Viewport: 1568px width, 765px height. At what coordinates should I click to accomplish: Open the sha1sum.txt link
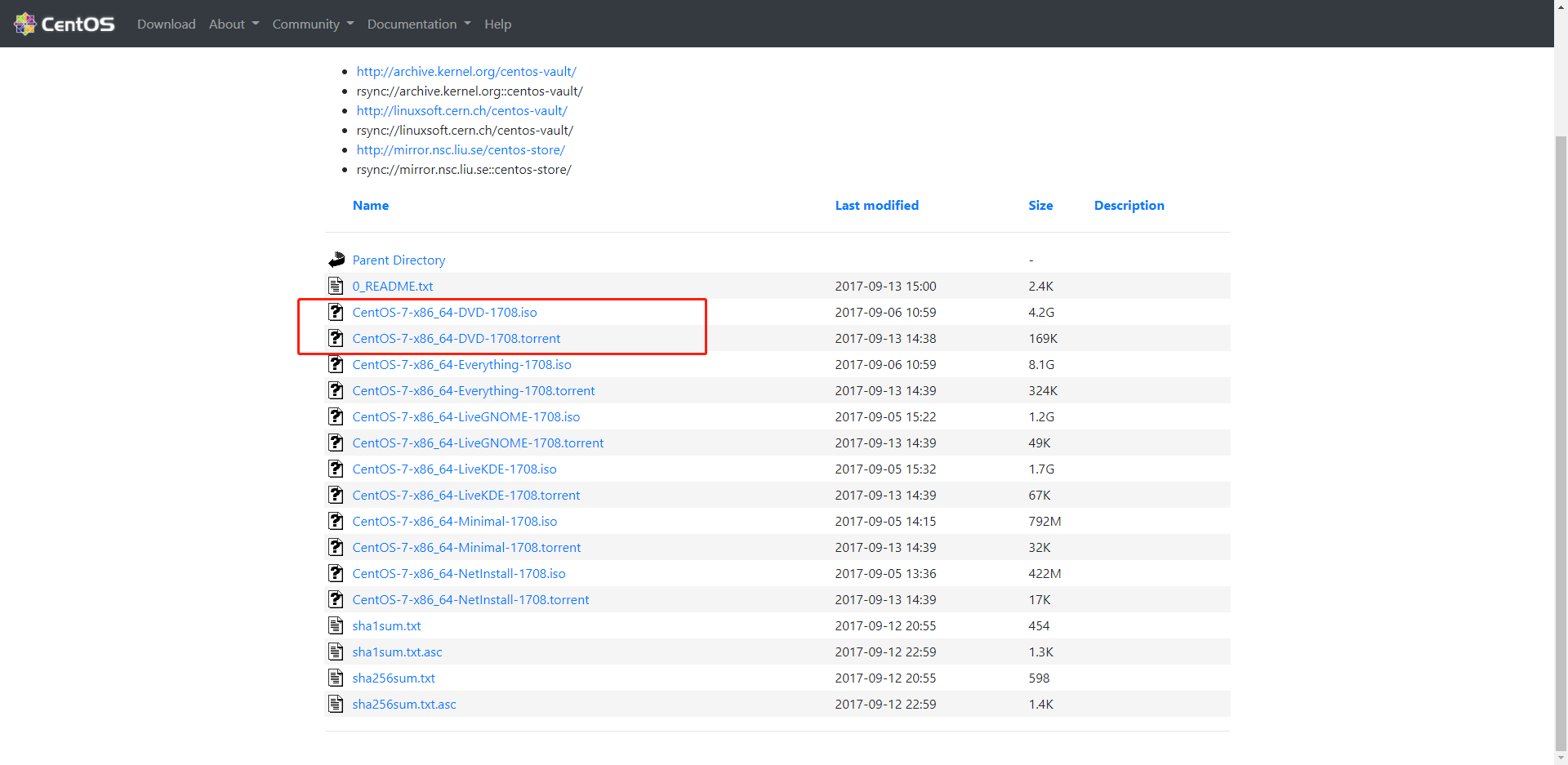(x=387, y=625)
